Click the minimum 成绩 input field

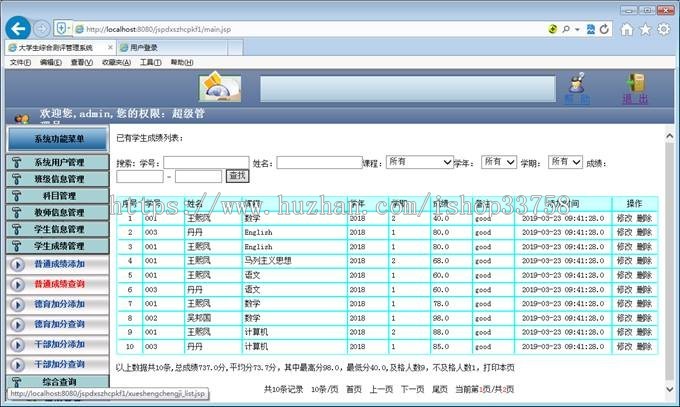click(140, 176)
